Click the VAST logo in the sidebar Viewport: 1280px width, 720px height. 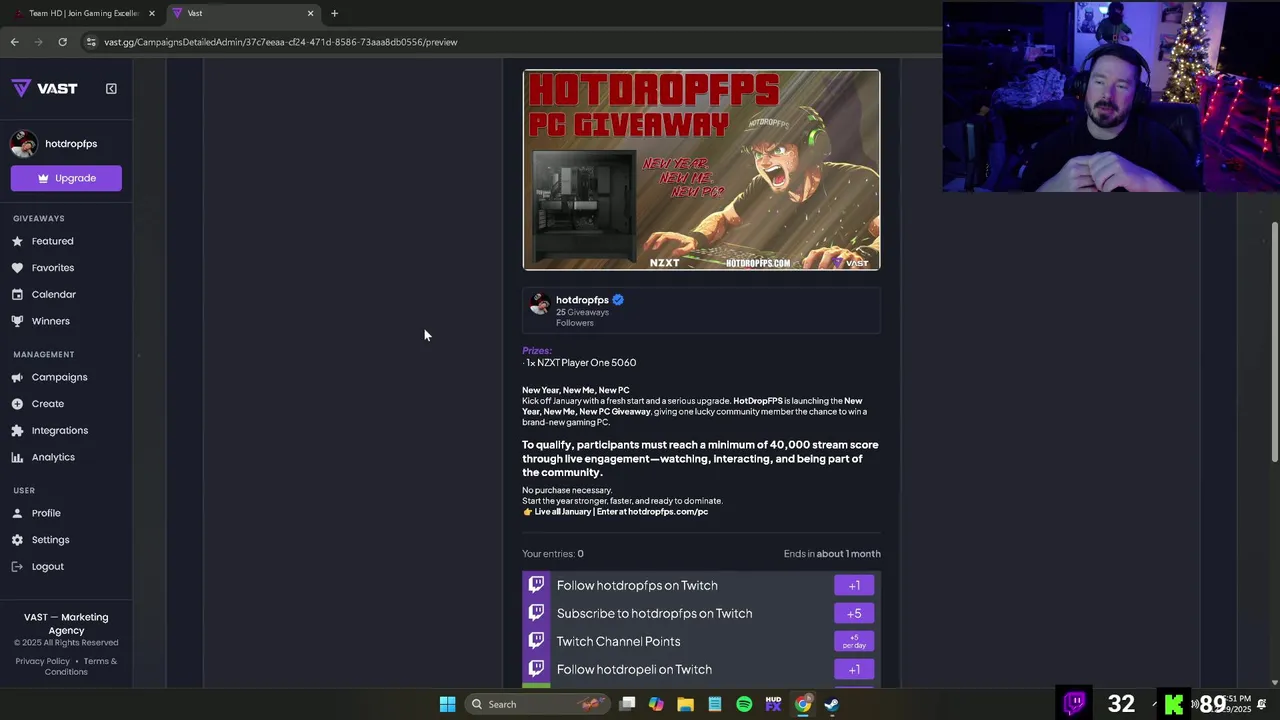44,88
